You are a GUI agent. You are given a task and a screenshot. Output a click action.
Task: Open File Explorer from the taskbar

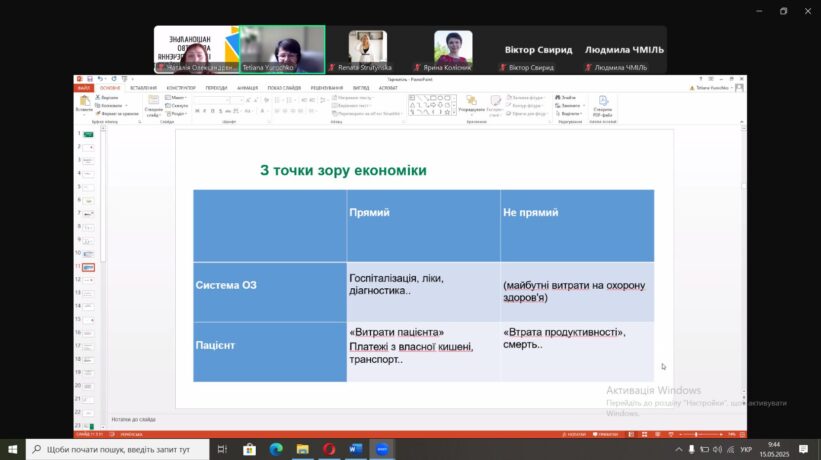click(x=302, y=449)
